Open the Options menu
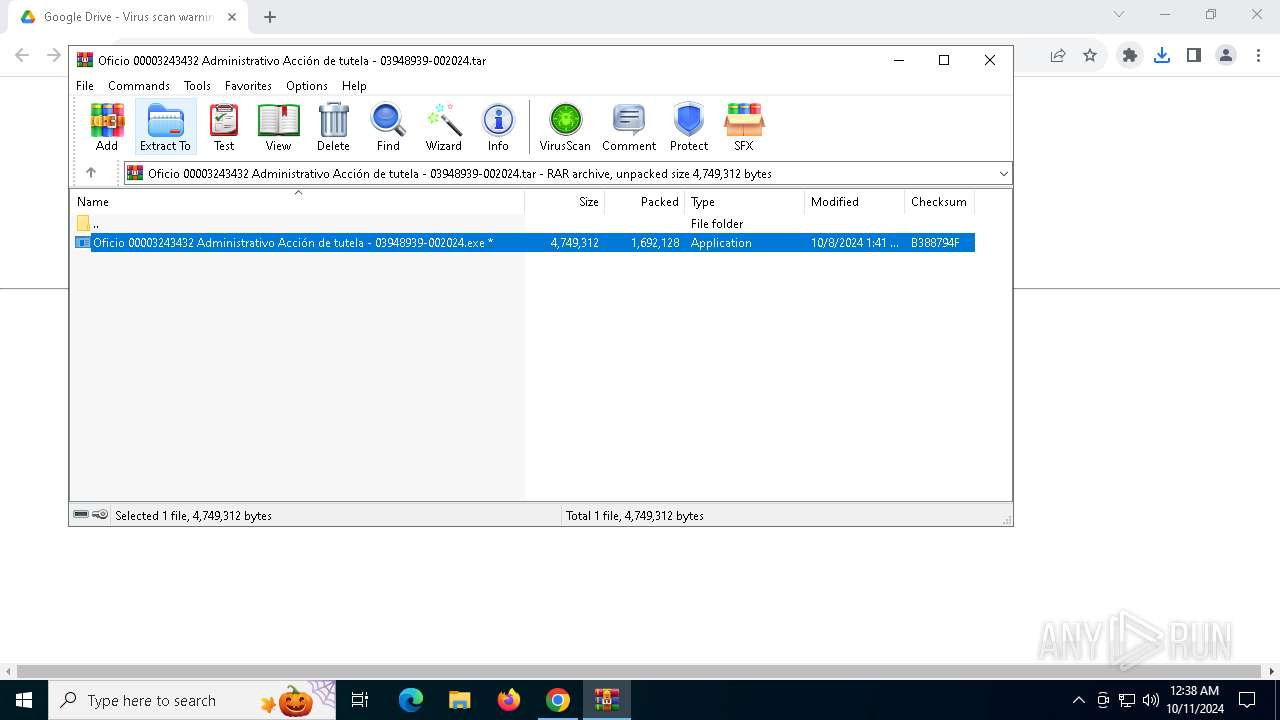The image size is (1280, 720). point(307,86)
